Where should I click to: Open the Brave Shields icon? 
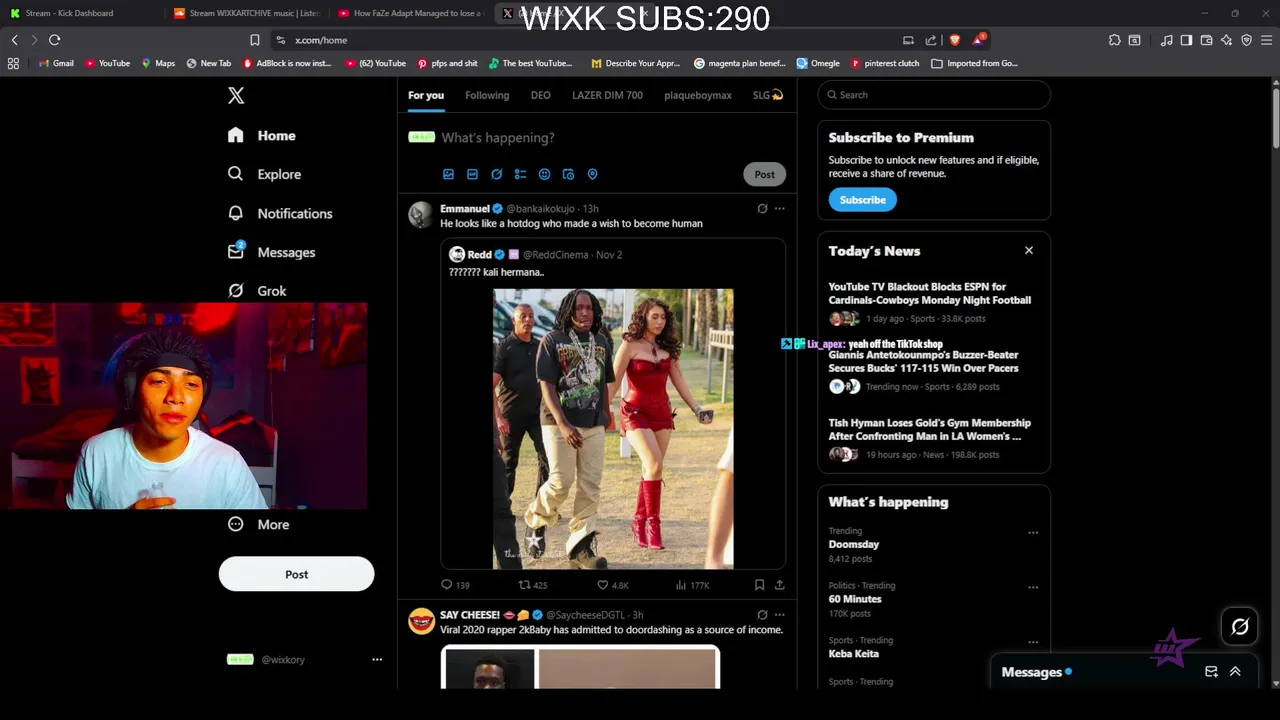tap(955, 40)
